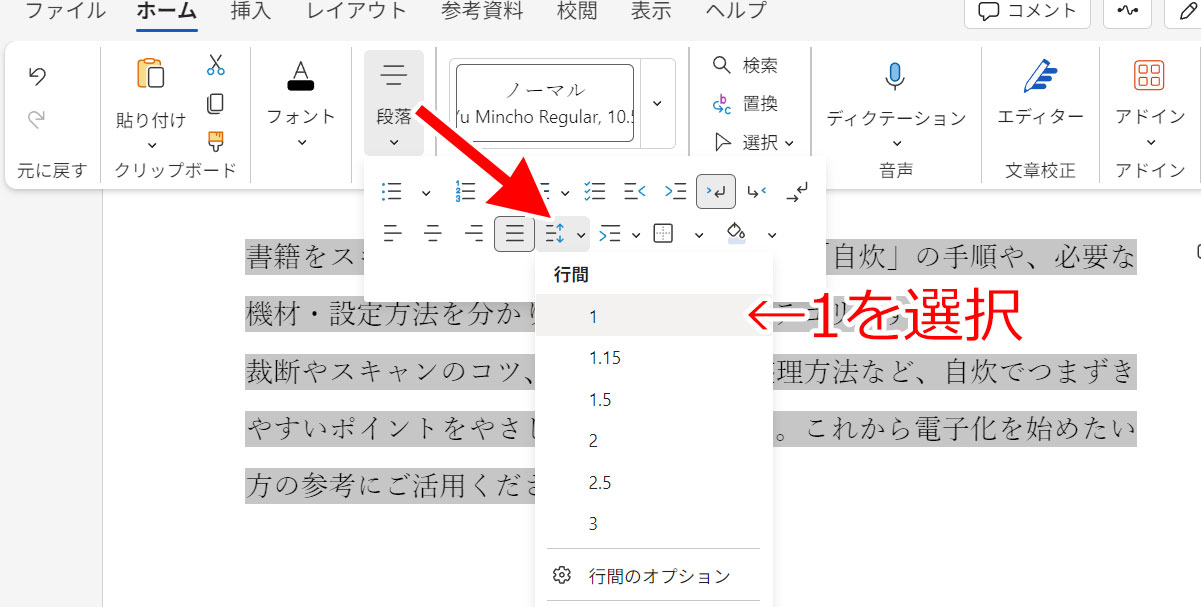Open the ヘルプ tab
1201x607 pixels.
(735, 11)
